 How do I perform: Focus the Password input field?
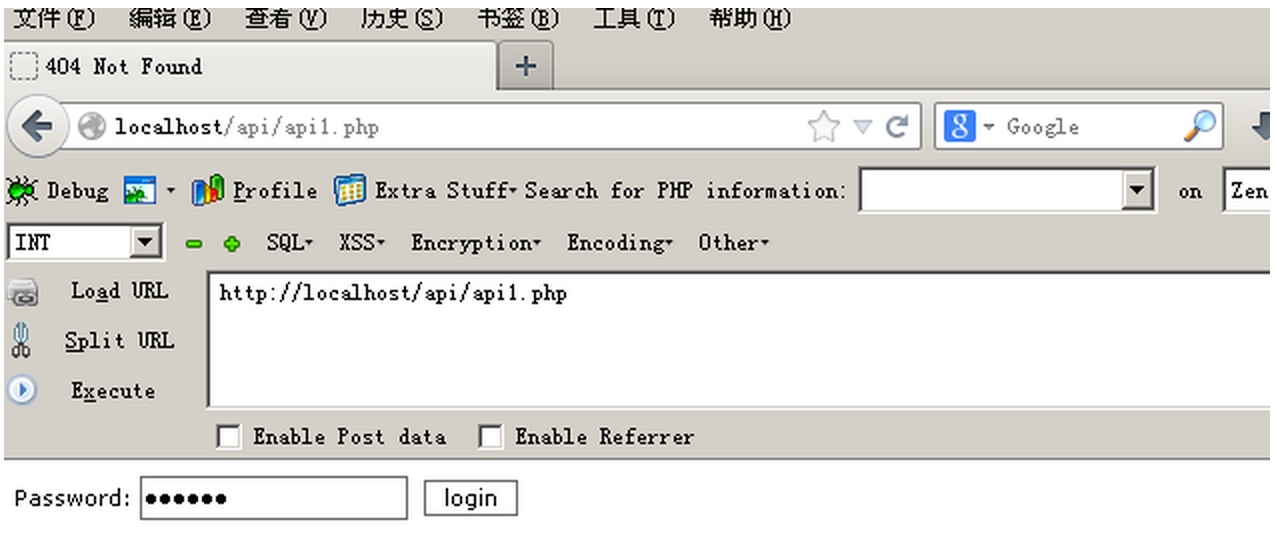coord(273,498)
